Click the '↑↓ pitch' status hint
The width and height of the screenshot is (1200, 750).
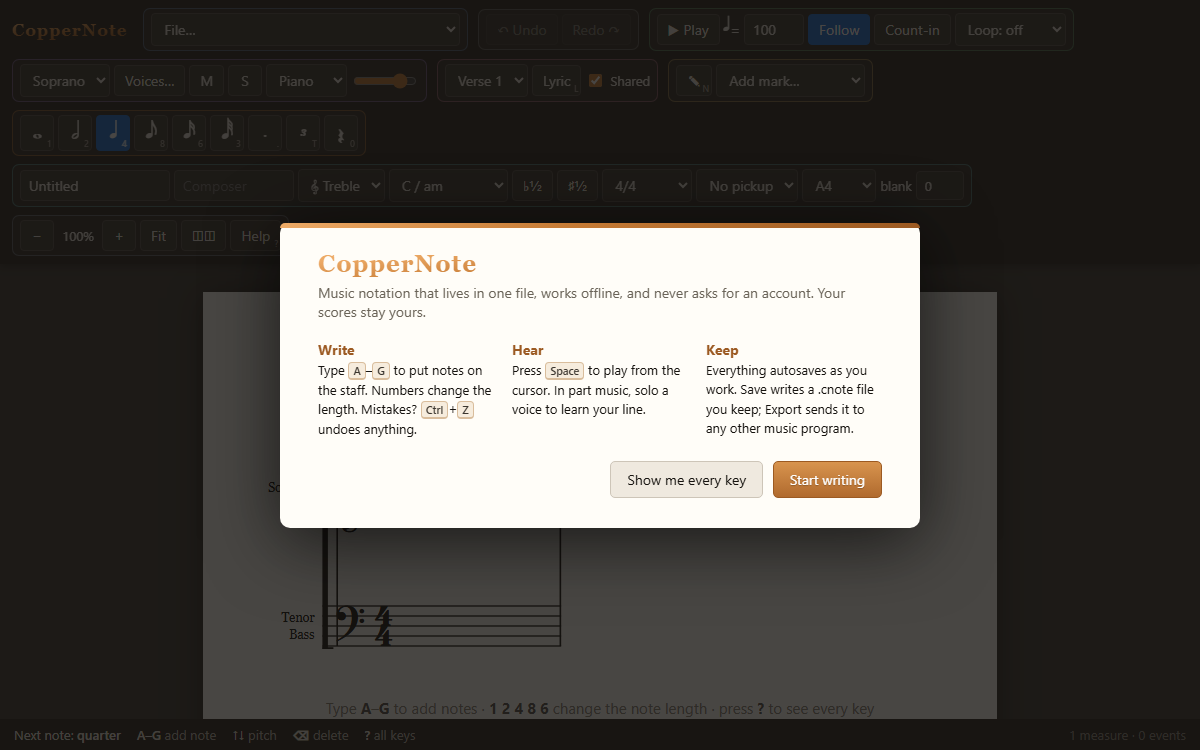point(254,735)
